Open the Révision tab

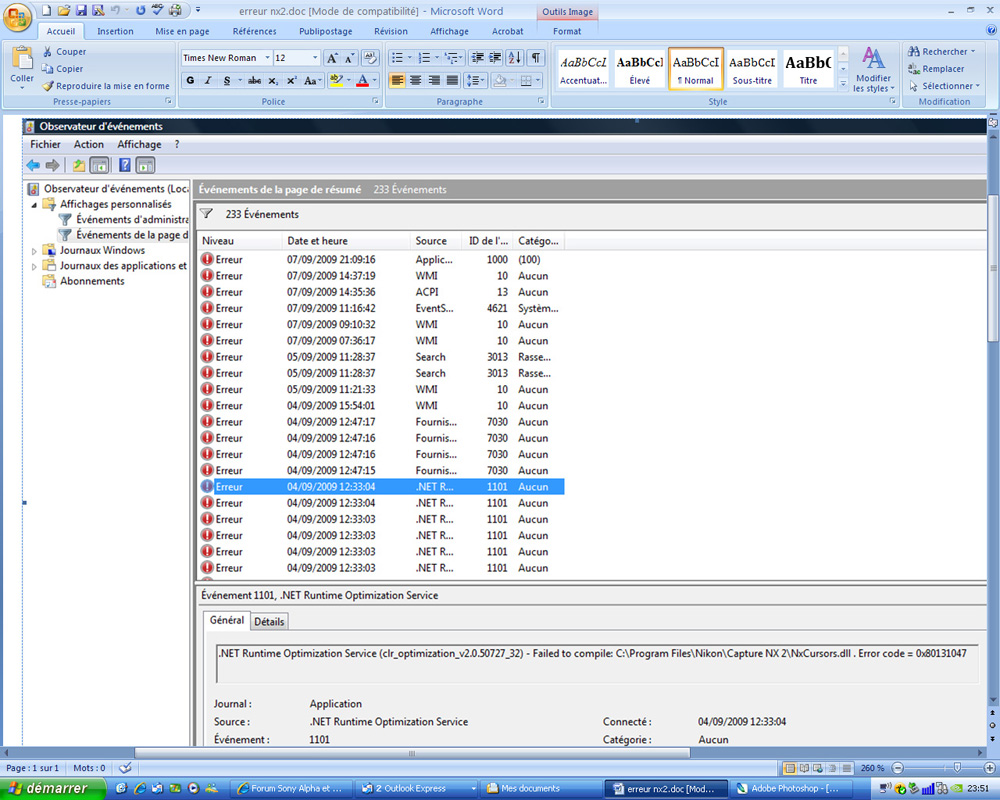pos(391,31)
